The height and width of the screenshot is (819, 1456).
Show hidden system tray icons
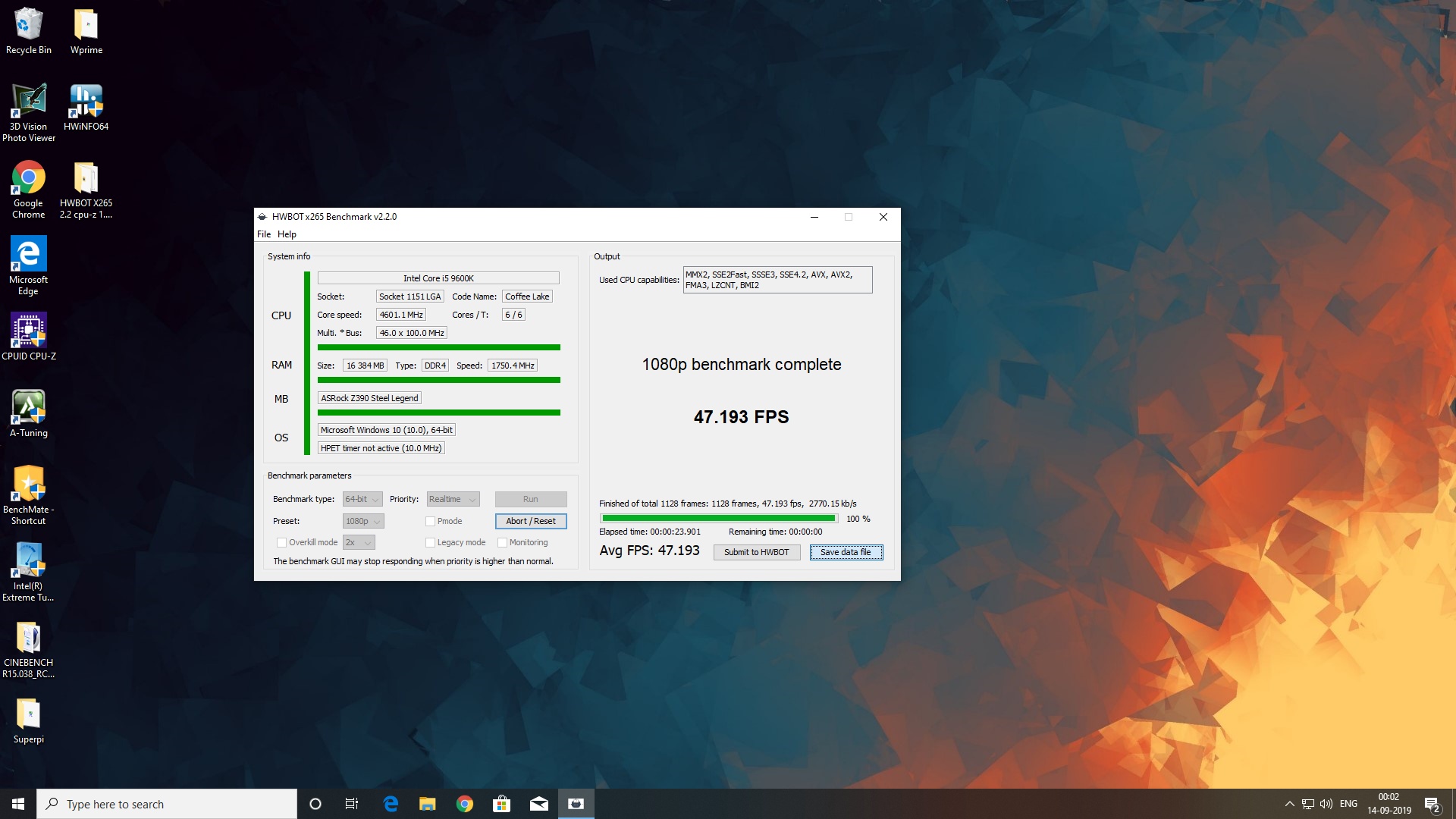click(1289, 804)
